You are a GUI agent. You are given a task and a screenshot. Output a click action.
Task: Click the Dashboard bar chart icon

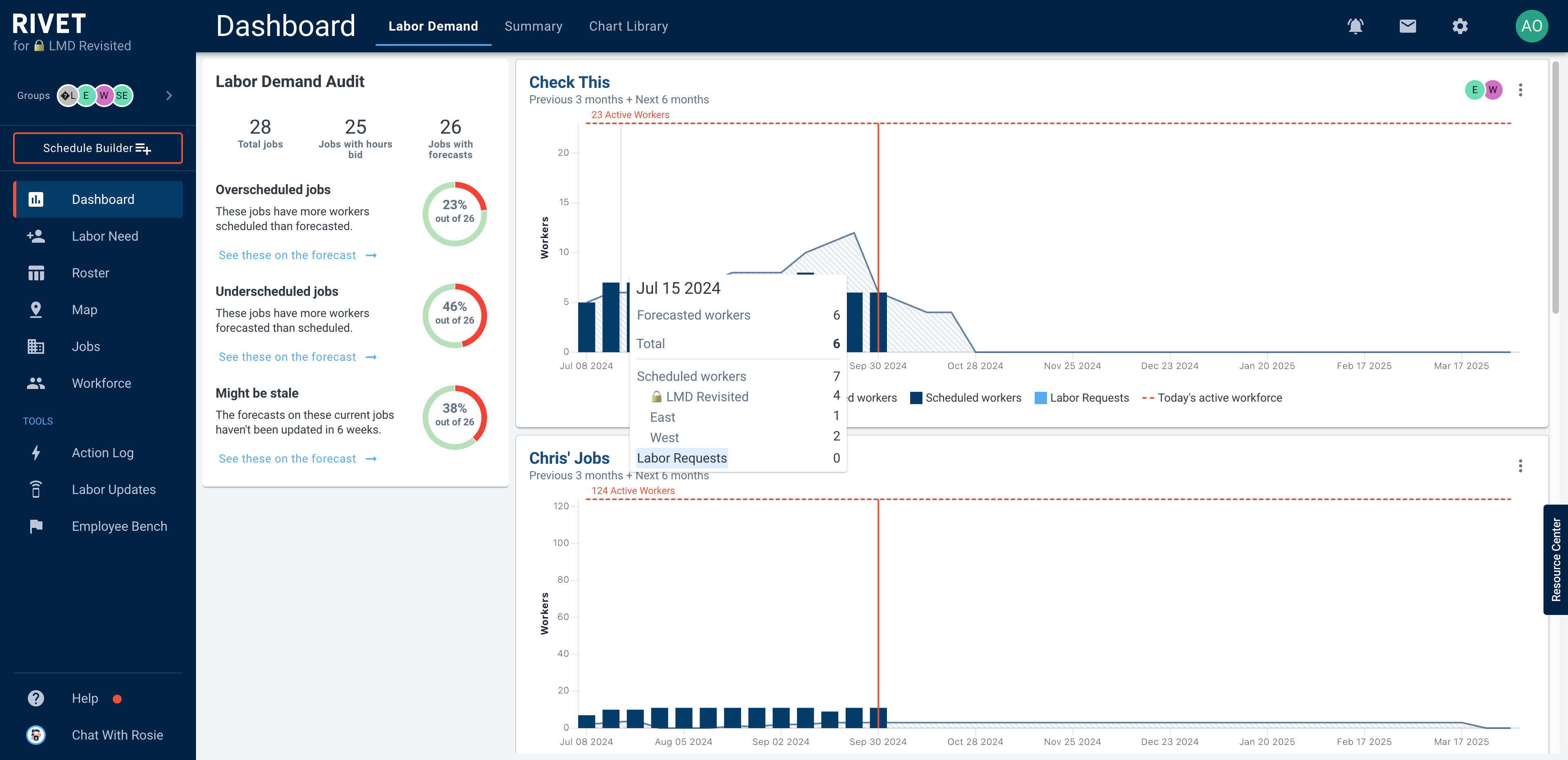point(36,199)
